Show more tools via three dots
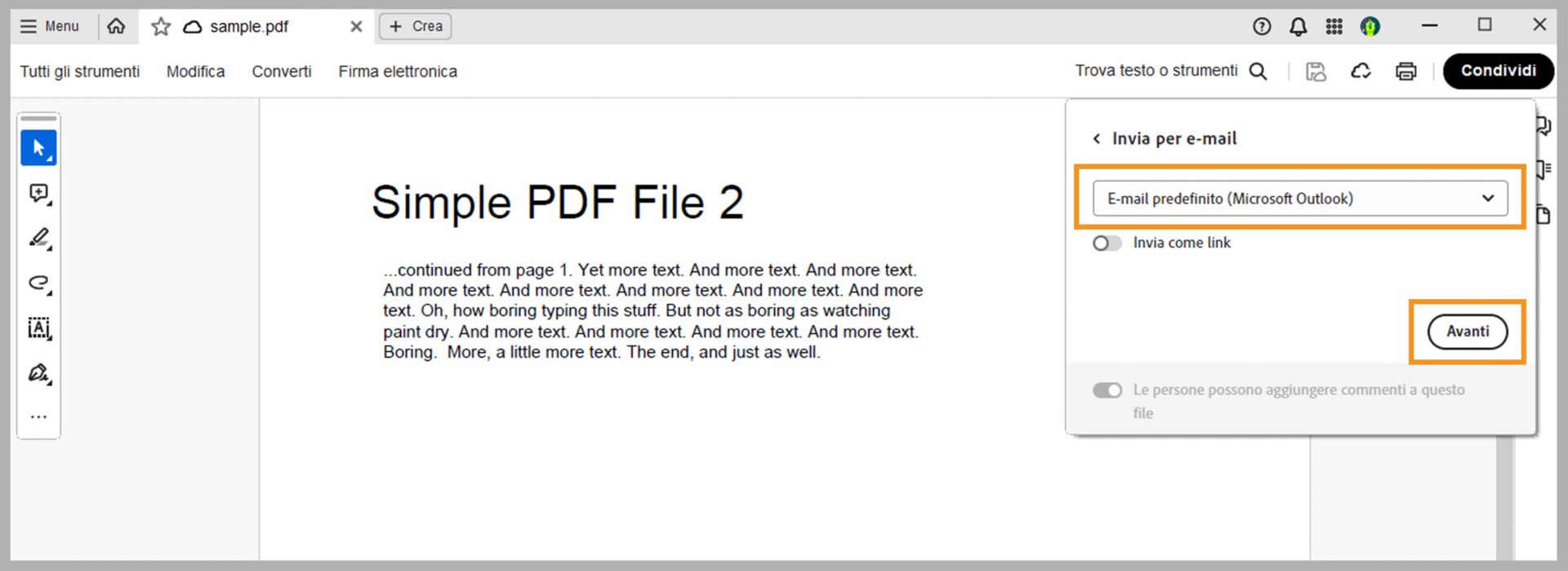The width and height of the screenshot is (1568, 571). pos(38,417)
